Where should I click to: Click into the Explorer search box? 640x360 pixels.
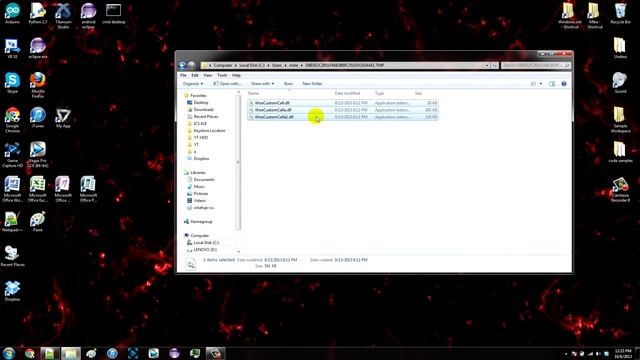[x=536, y=65]
